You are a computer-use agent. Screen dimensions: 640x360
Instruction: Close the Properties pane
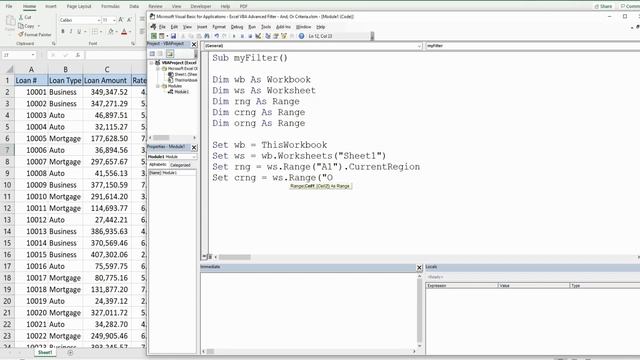(194, 147)
